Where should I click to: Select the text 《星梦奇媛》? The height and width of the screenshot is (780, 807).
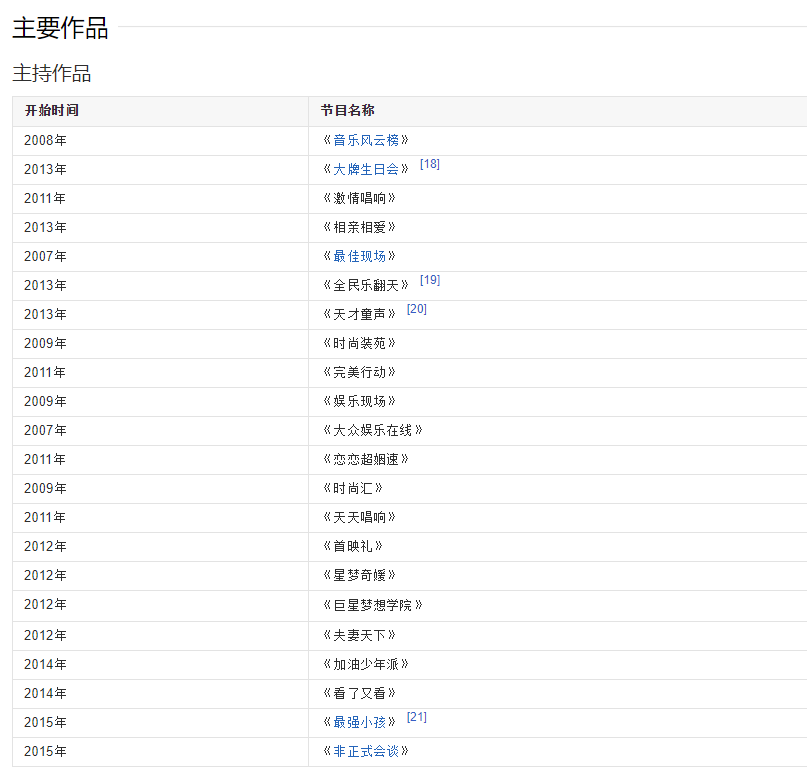point(359,575)
